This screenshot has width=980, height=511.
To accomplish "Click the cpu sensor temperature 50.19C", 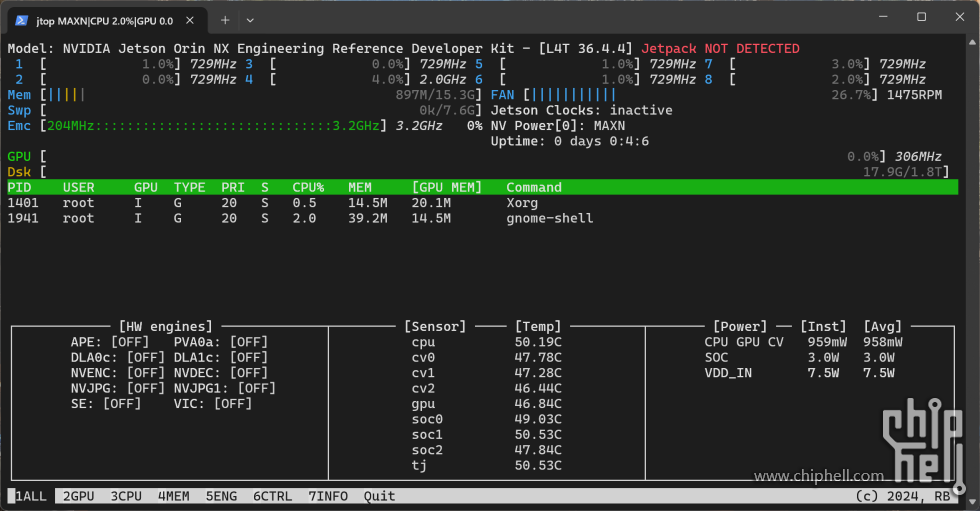I will pos(538,342).
